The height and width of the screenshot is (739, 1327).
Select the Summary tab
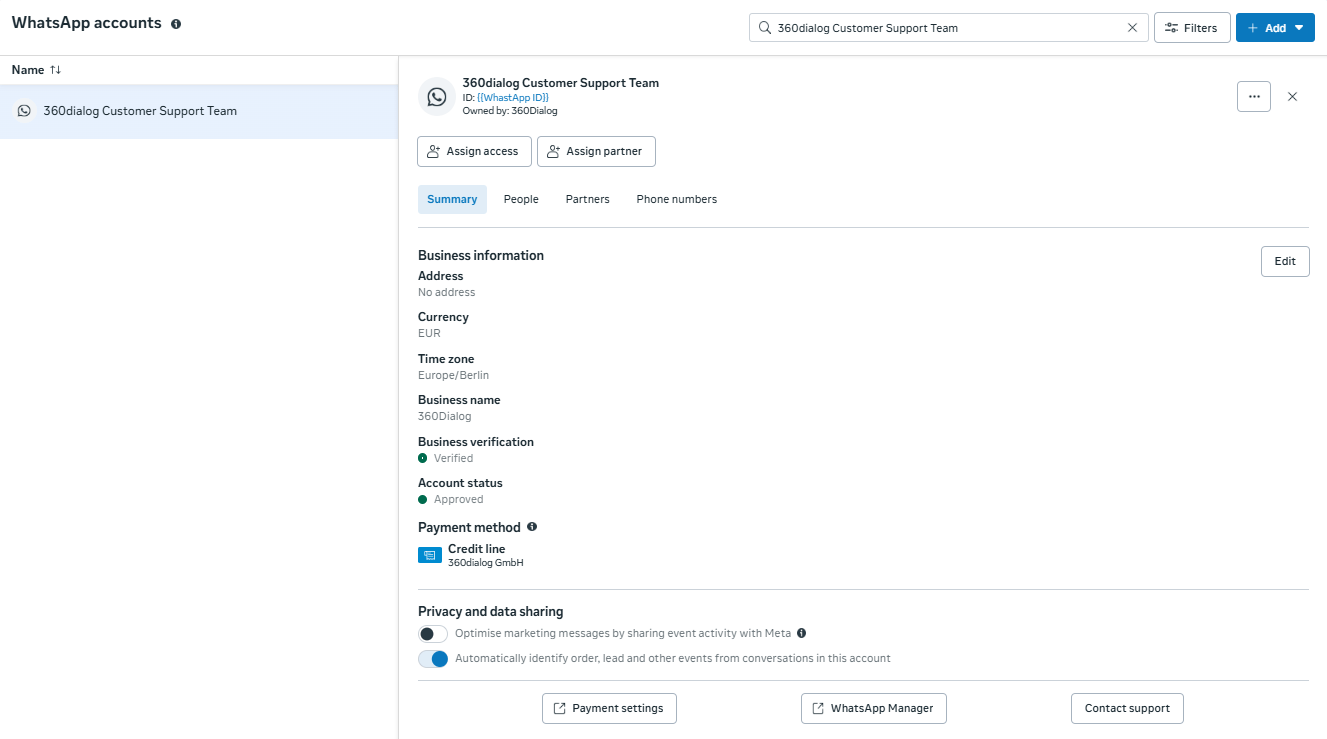452,199
